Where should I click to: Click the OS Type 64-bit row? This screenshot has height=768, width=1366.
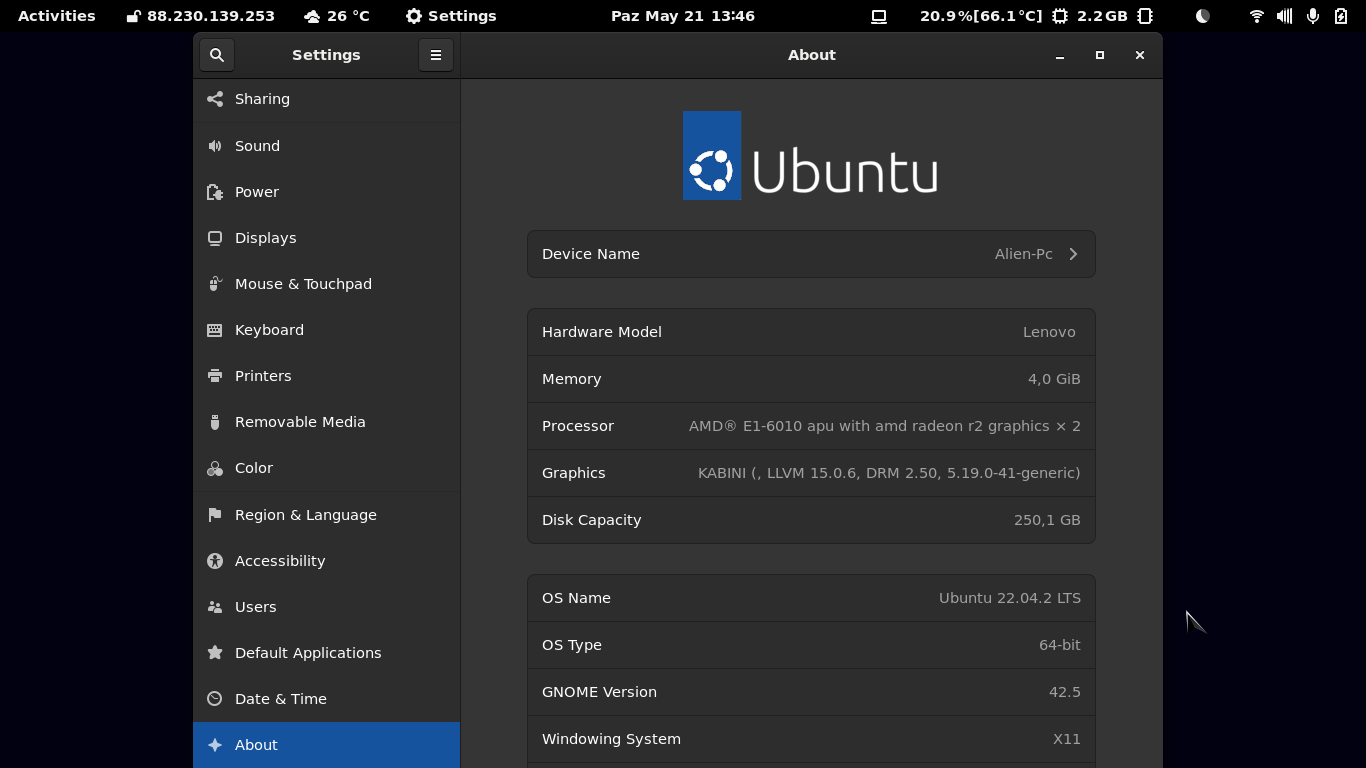coord(811,645)
